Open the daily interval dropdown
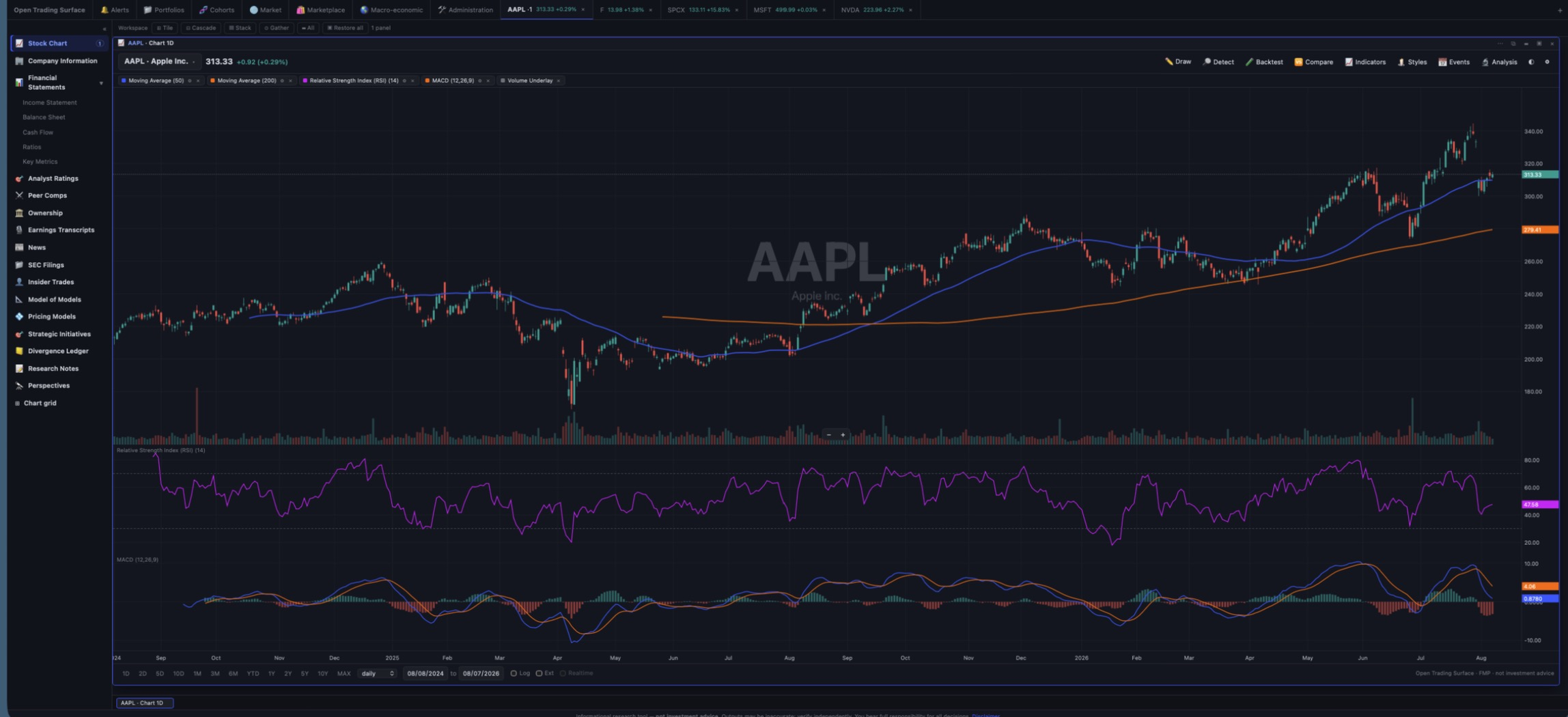 pos(378,673)
